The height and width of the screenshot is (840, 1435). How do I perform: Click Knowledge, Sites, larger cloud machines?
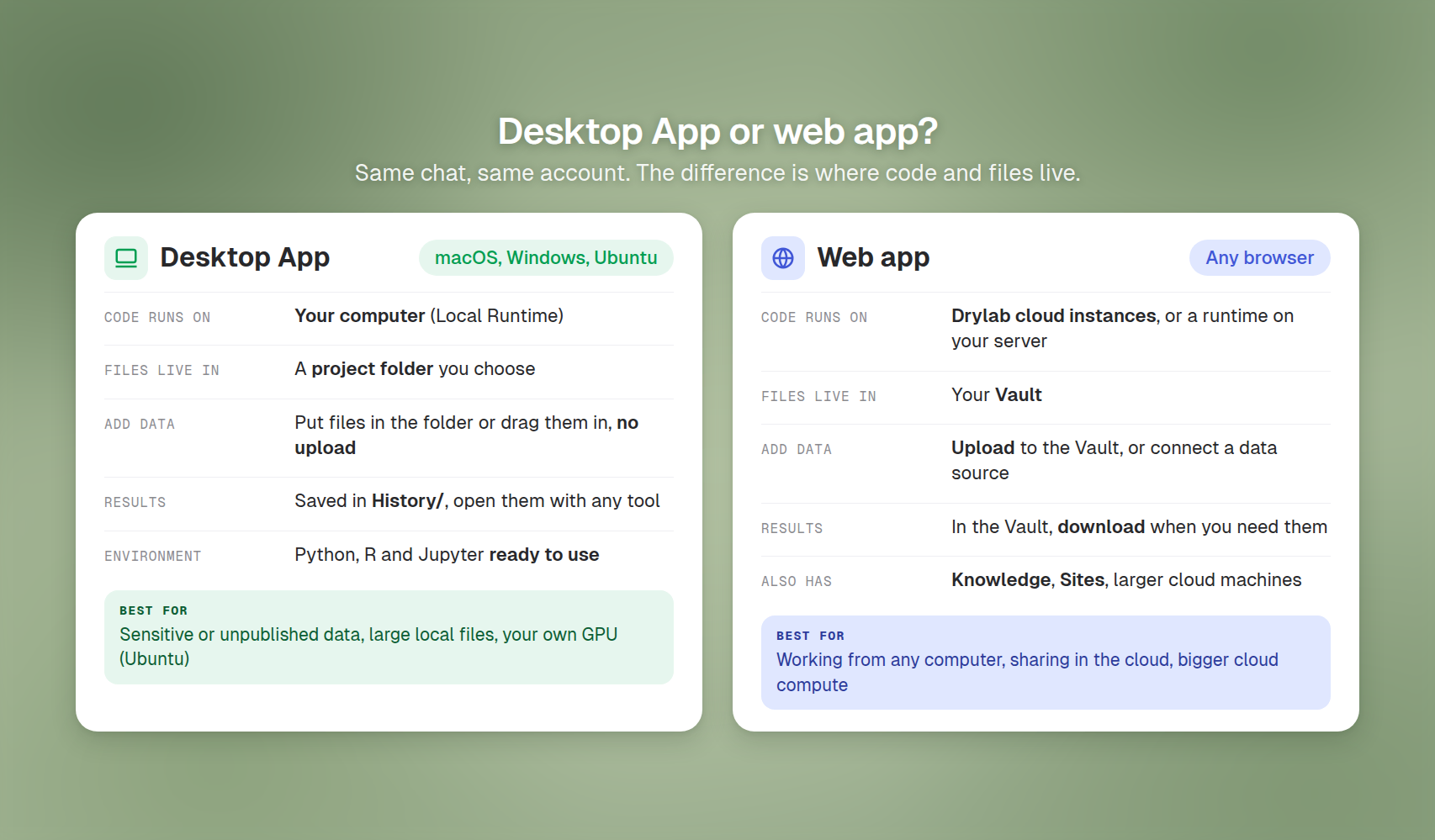(x=1126, y=580)
